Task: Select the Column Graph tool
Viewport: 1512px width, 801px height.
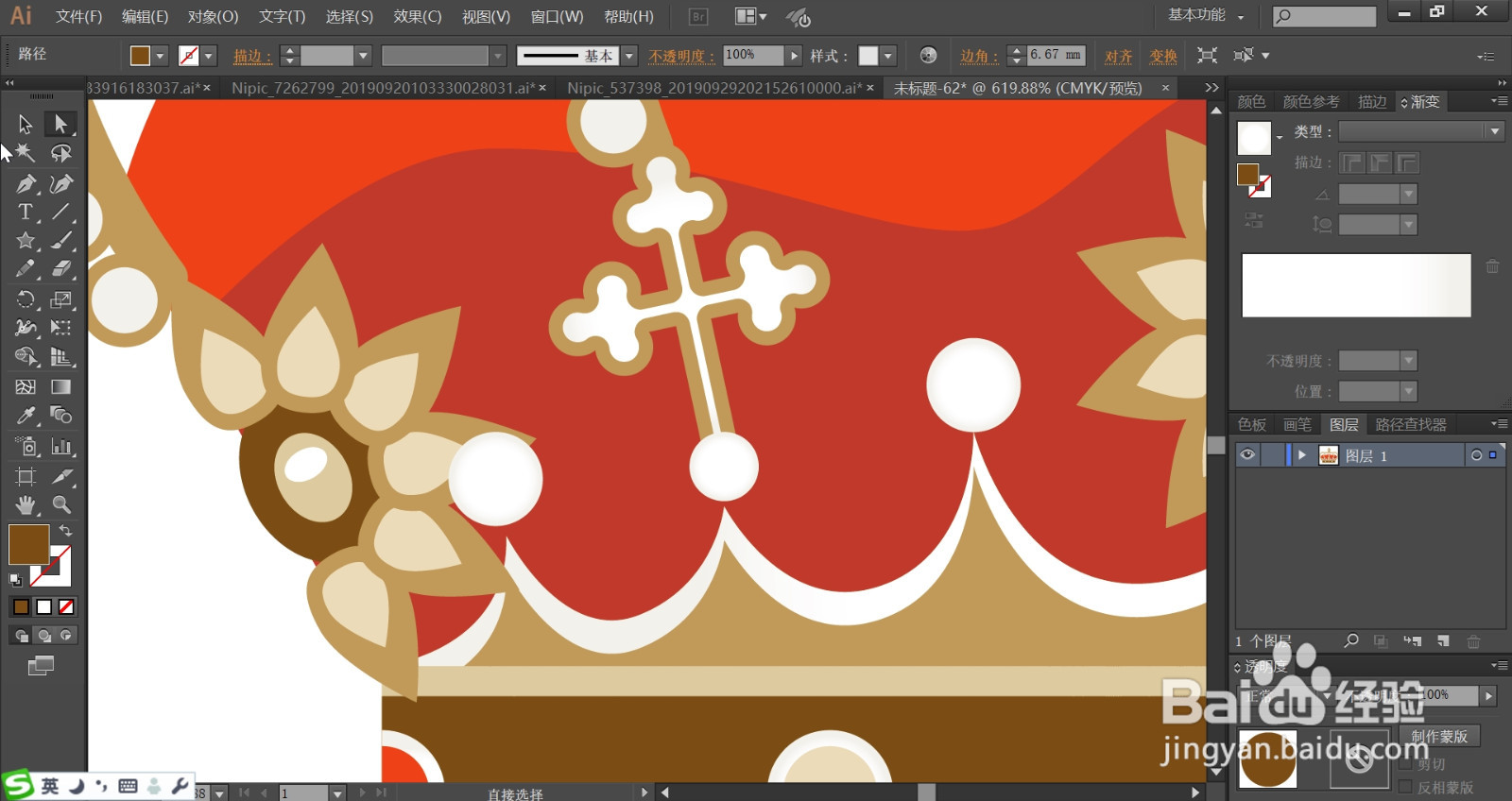Action: (61, 446)
